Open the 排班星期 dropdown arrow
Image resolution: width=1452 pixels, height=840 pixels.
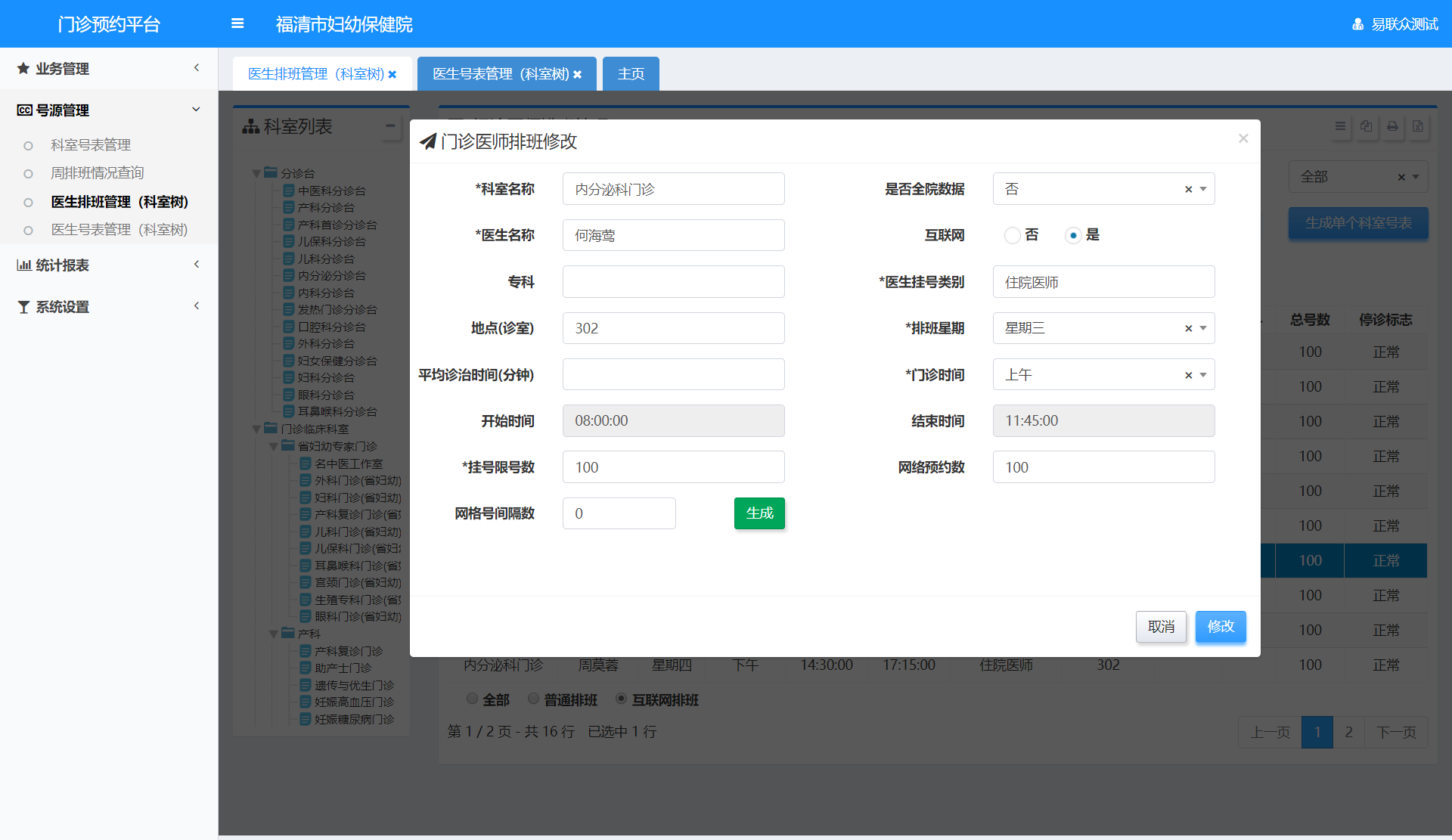[1203, 328]
